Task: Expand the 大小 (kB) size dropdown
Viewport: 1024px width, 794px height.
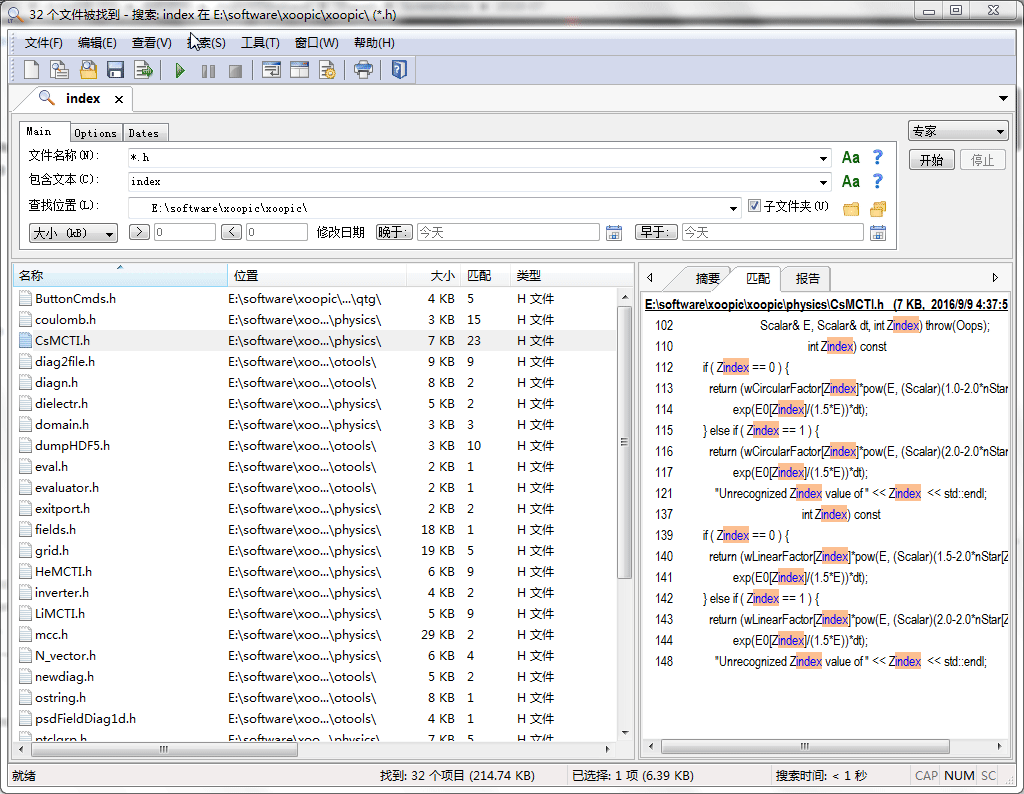Action: (x=73, y=233)
